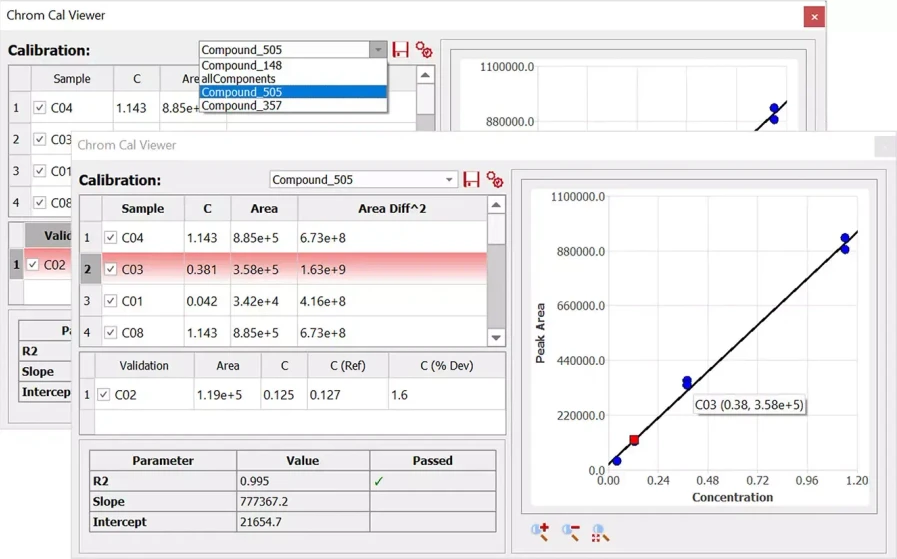
Task: Click the Passed column header
Action: click(x=433, y=461)
